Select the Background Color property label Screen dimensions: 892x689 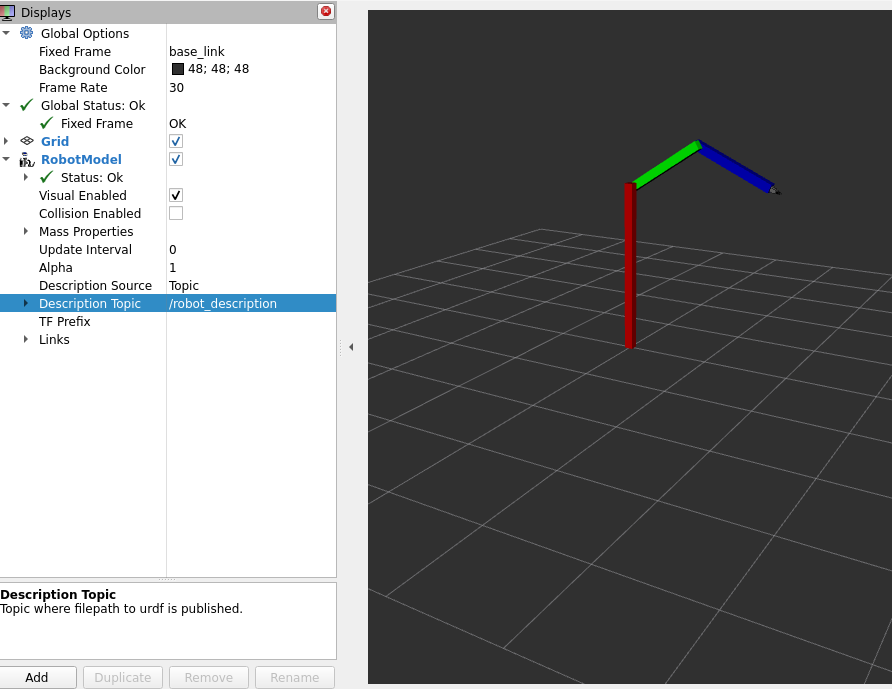pyautogui.click(x=92, y=69)
